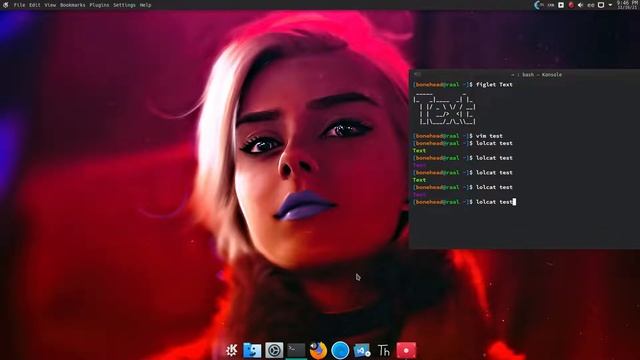This screenshot has width=640, height=360.
Task: Click the red circular tray icon
Action: click(x=571, y=5)
